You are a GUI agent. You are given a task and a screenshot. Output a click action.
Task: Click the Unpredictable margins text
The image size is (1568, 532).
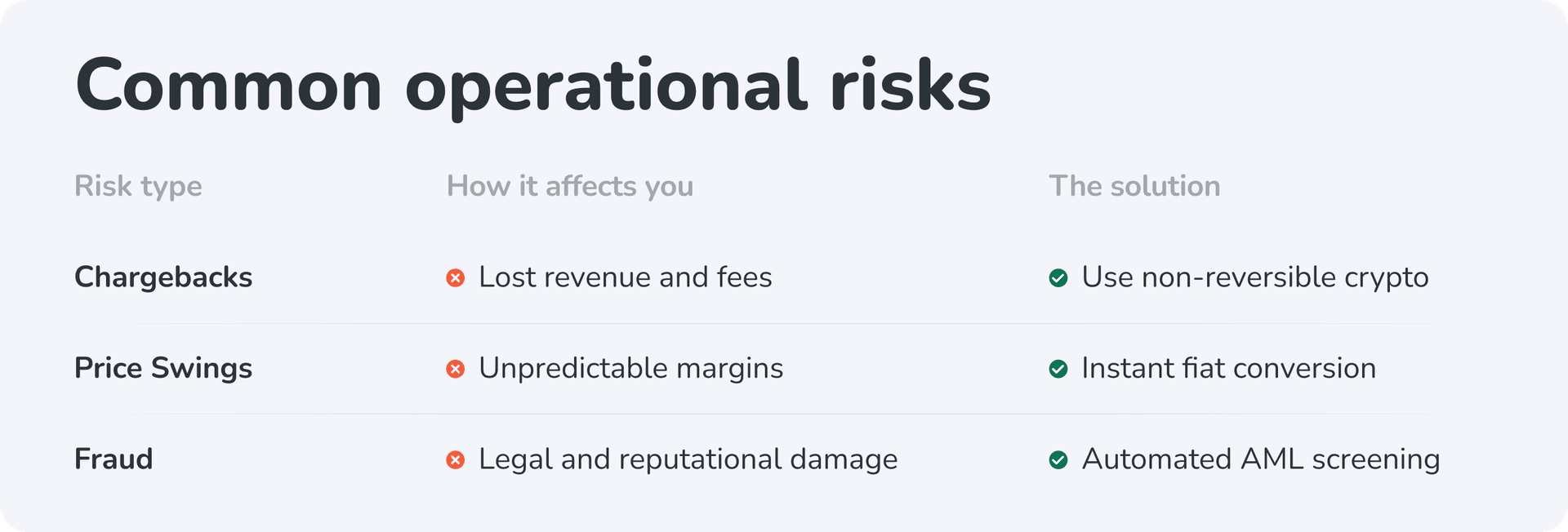pos(630,368)
